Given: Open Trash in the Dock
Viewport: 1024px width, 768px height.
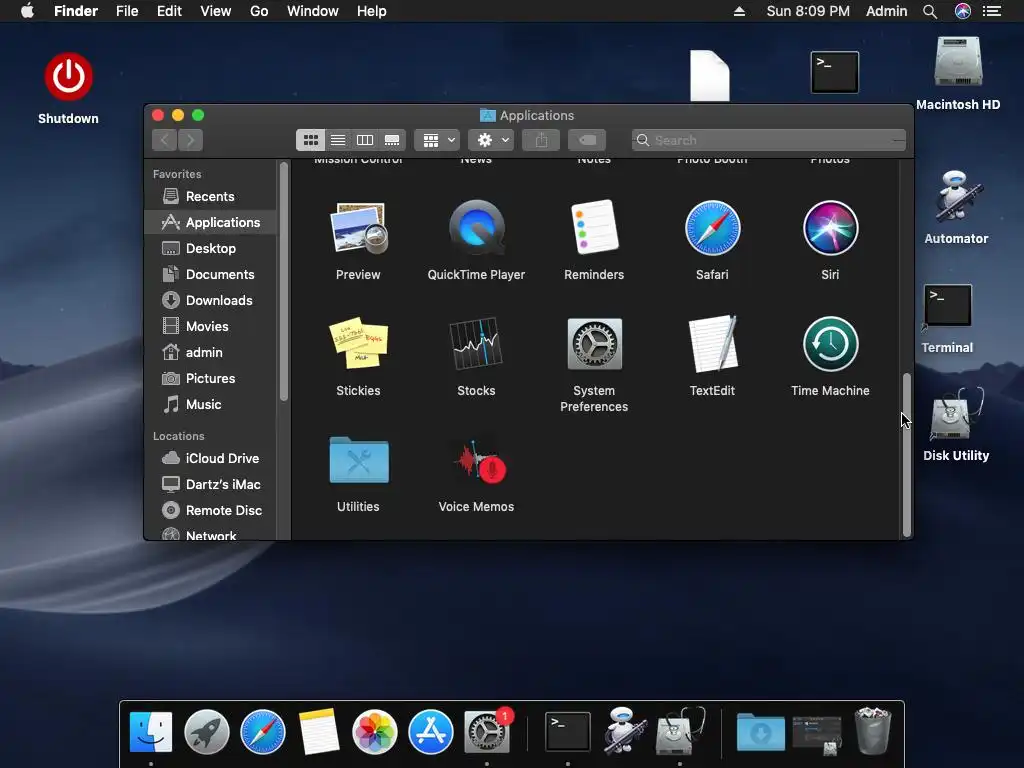Looking at the screenshot, I should [x=873, y=731].
